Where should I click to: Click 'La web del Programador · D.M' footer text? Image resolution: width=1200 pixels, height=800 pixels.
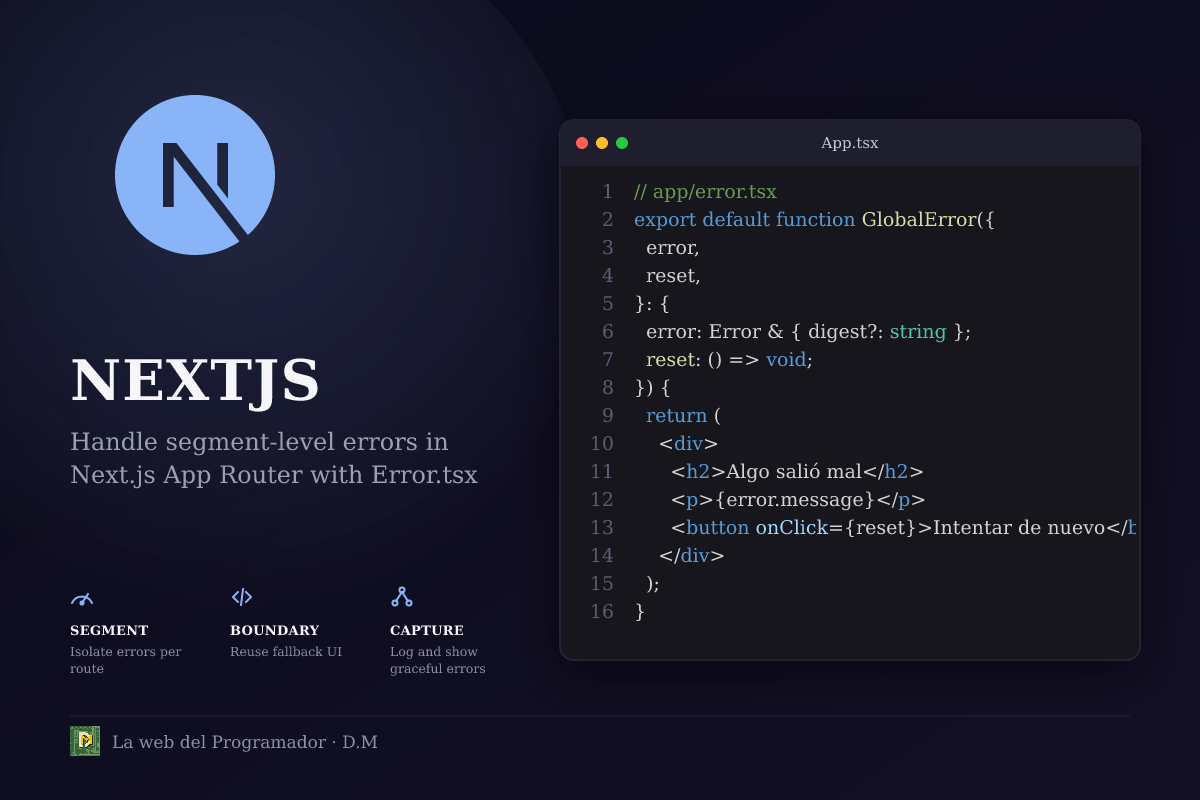point(245,742)
